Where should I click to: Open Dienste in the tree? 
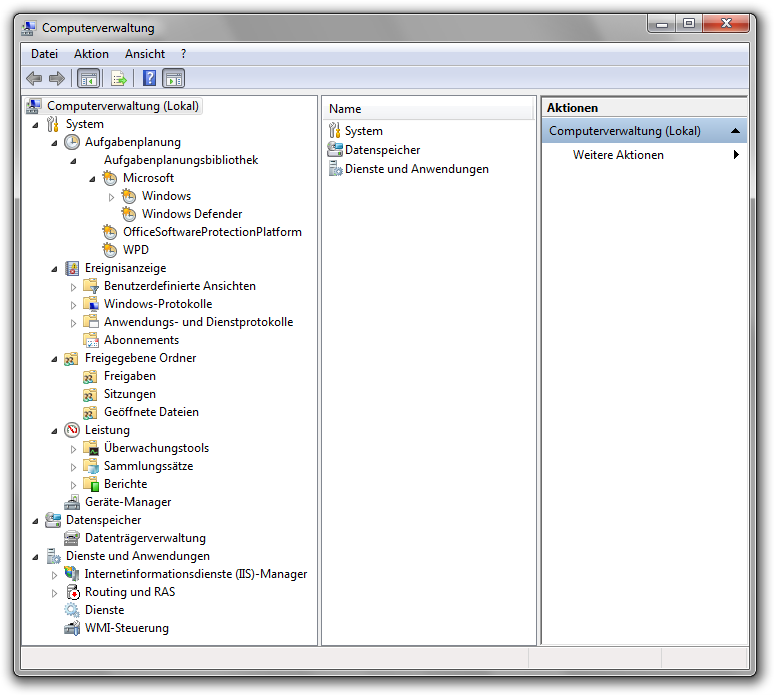pos(104,610)
